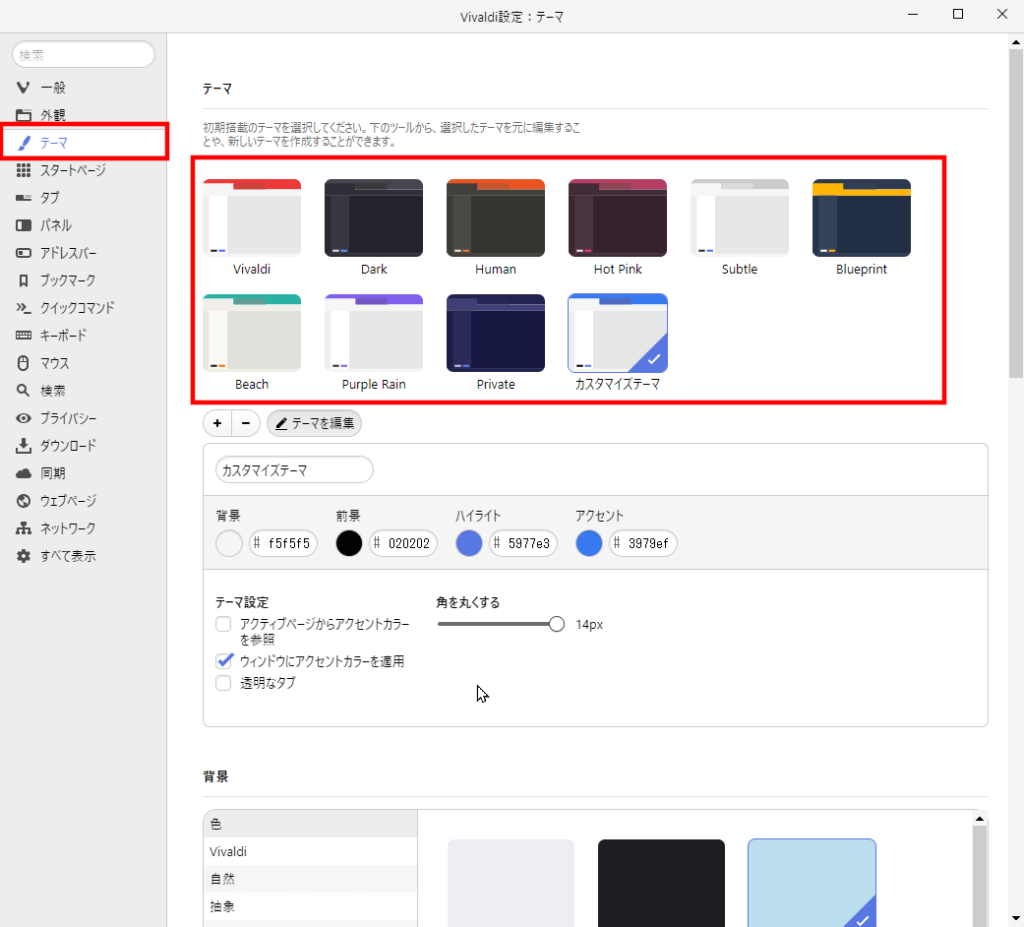
Task: Select the Private theme thumbnail
Action: tap(496, 333)
